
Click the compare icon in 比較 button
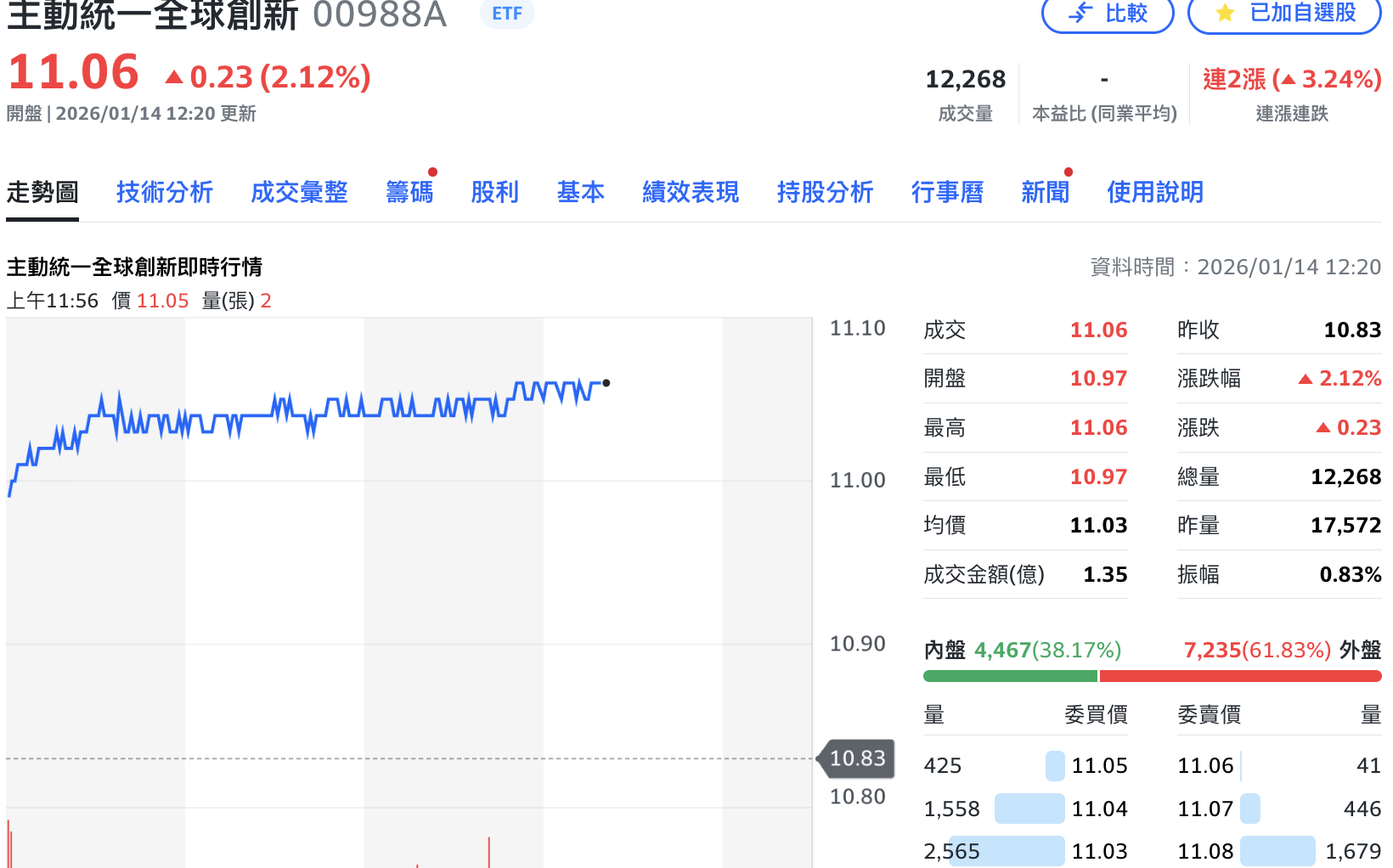[1079, 14]
